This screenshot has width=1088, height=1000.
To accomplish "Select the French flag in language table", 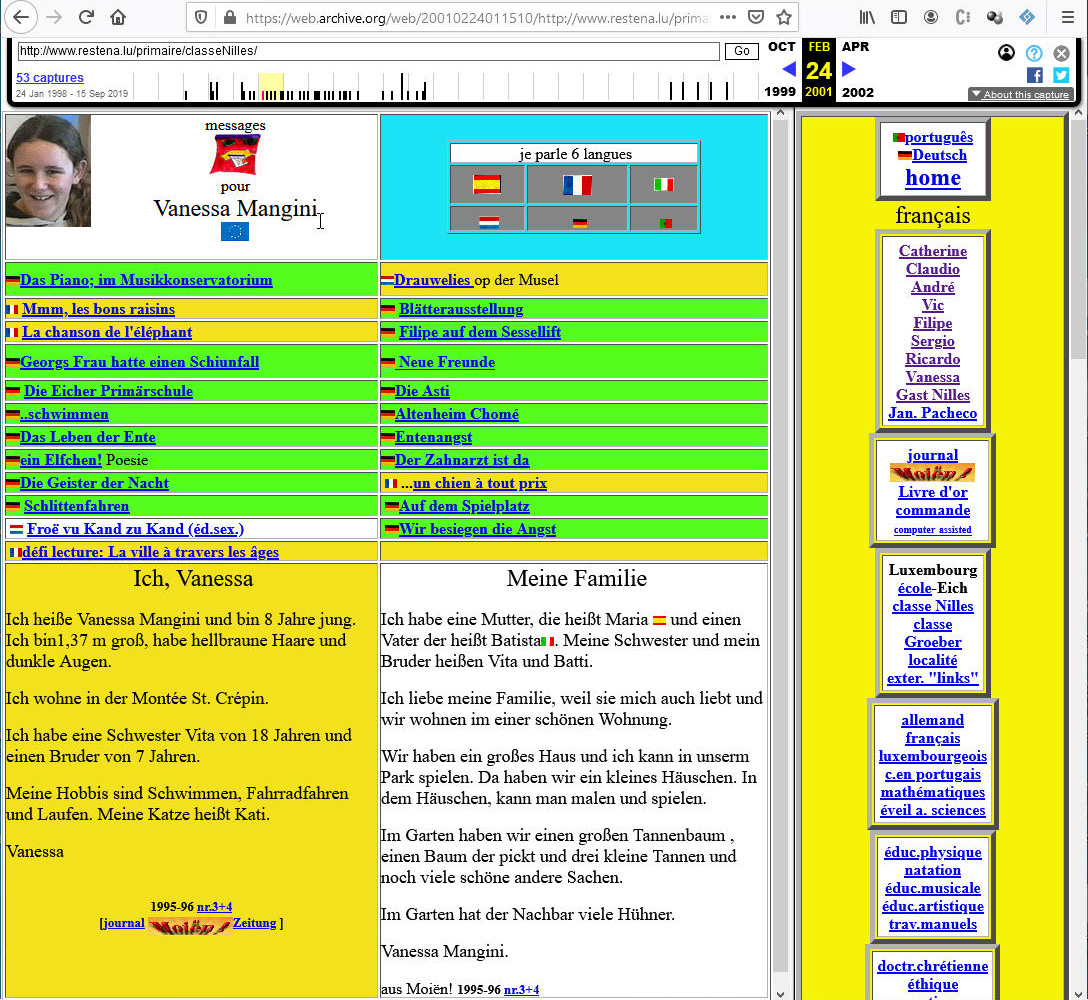I will pyautogui.click(x=577, y=185).
